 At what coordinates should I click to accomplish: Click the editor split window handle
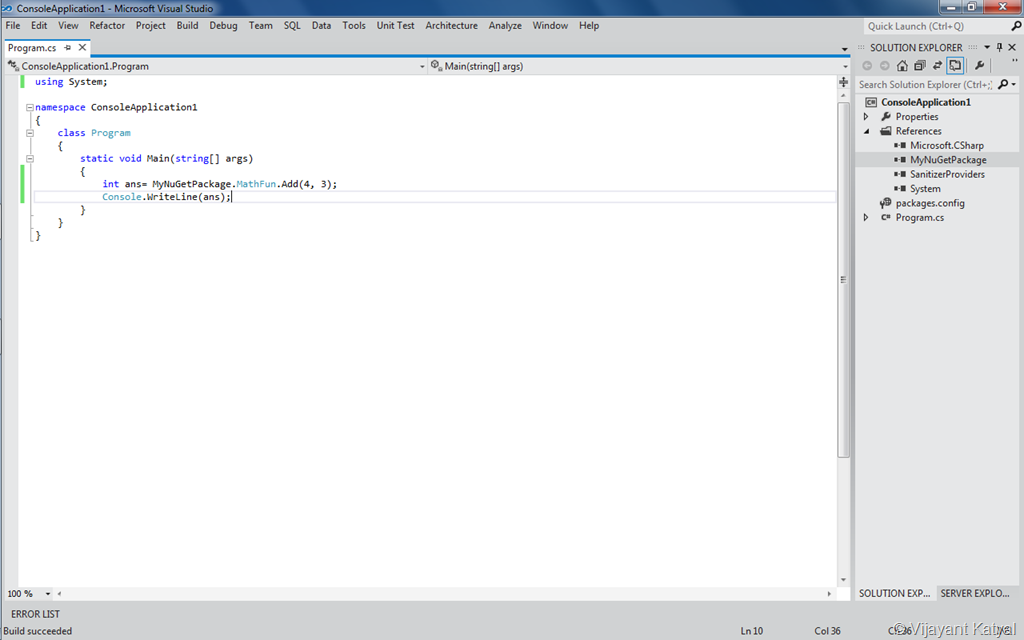[844, 82]
